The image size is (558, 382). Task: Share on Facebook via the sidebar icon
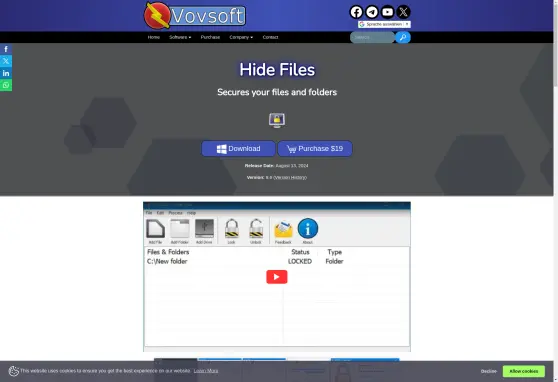6,49
